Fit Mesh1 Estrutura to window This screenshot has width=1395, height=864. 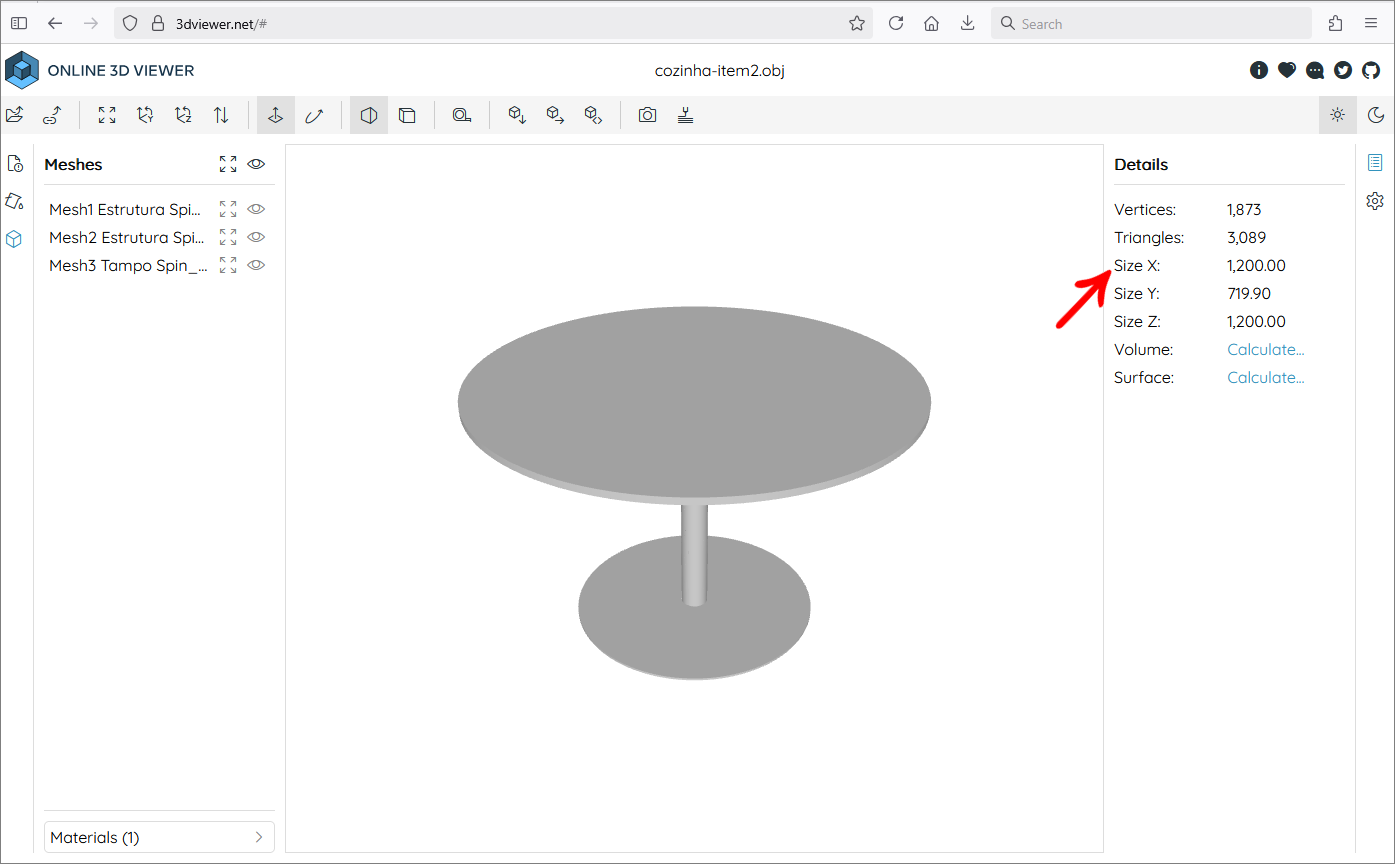[228, 209]
